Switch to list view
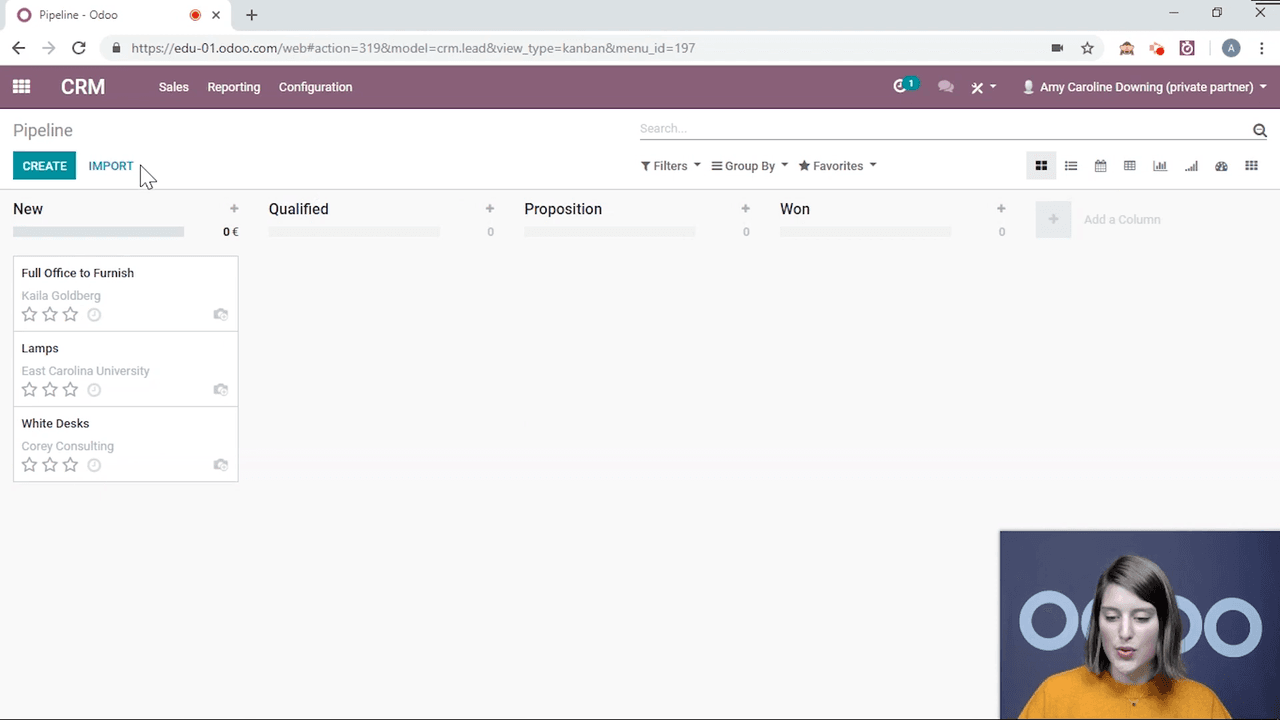 pos(1071,166)
